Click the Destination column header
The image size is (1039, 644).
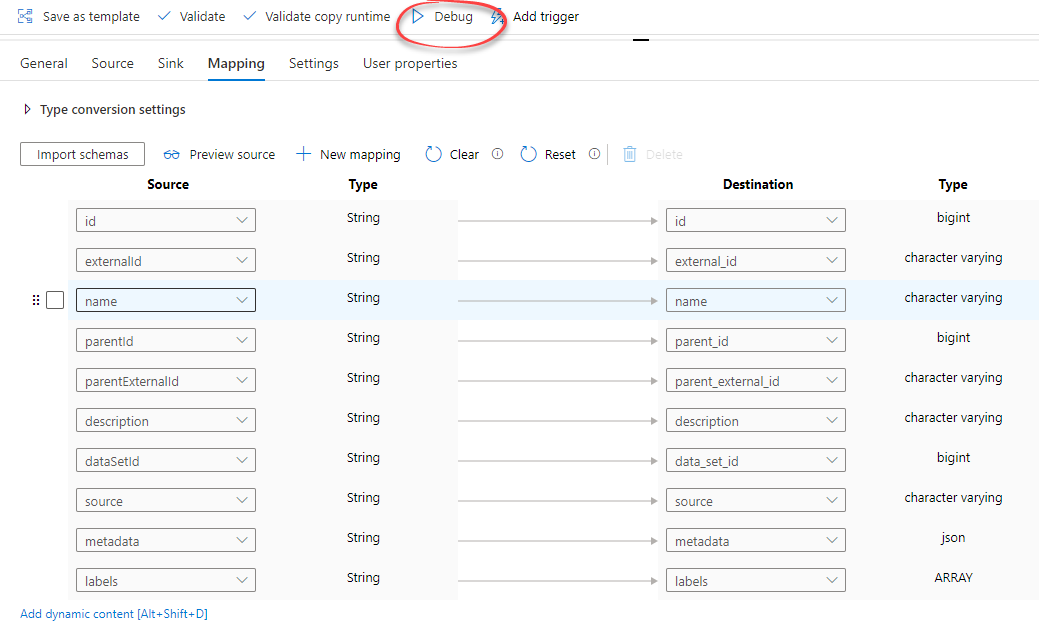click(x=758, y=184)
